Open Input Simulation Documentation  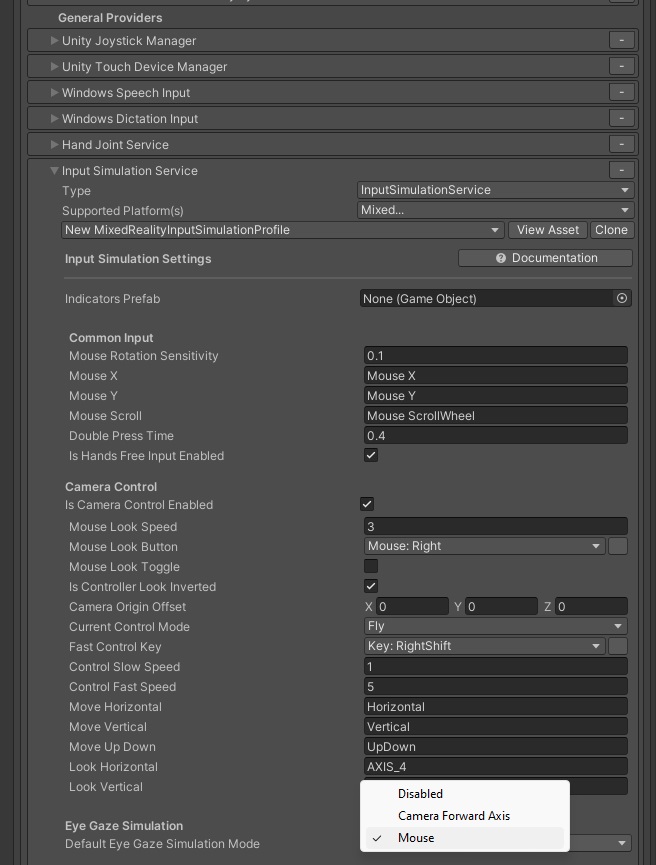(x=545, y=258)
